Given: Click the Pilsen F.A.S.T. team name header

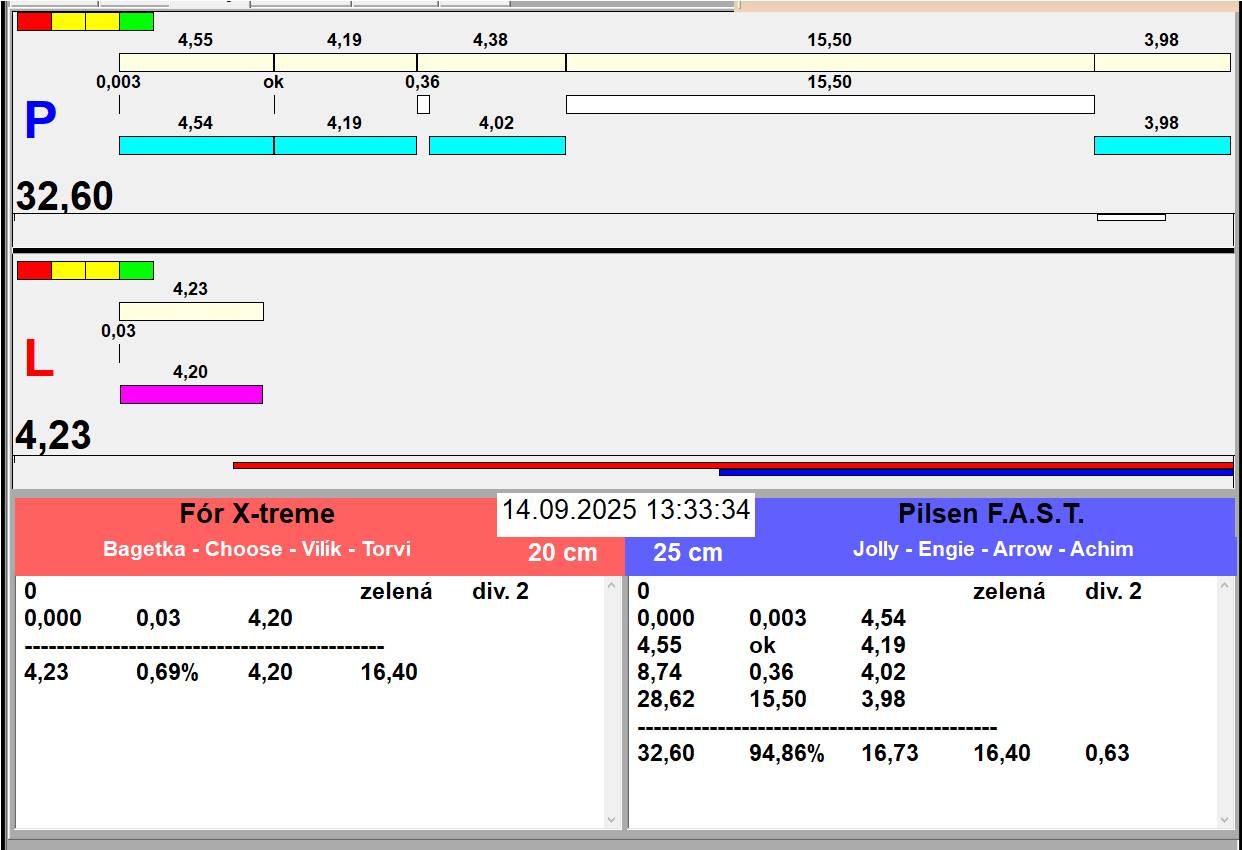Looking at the screenshot, I should pyautogui.click(x=991, y=514).
